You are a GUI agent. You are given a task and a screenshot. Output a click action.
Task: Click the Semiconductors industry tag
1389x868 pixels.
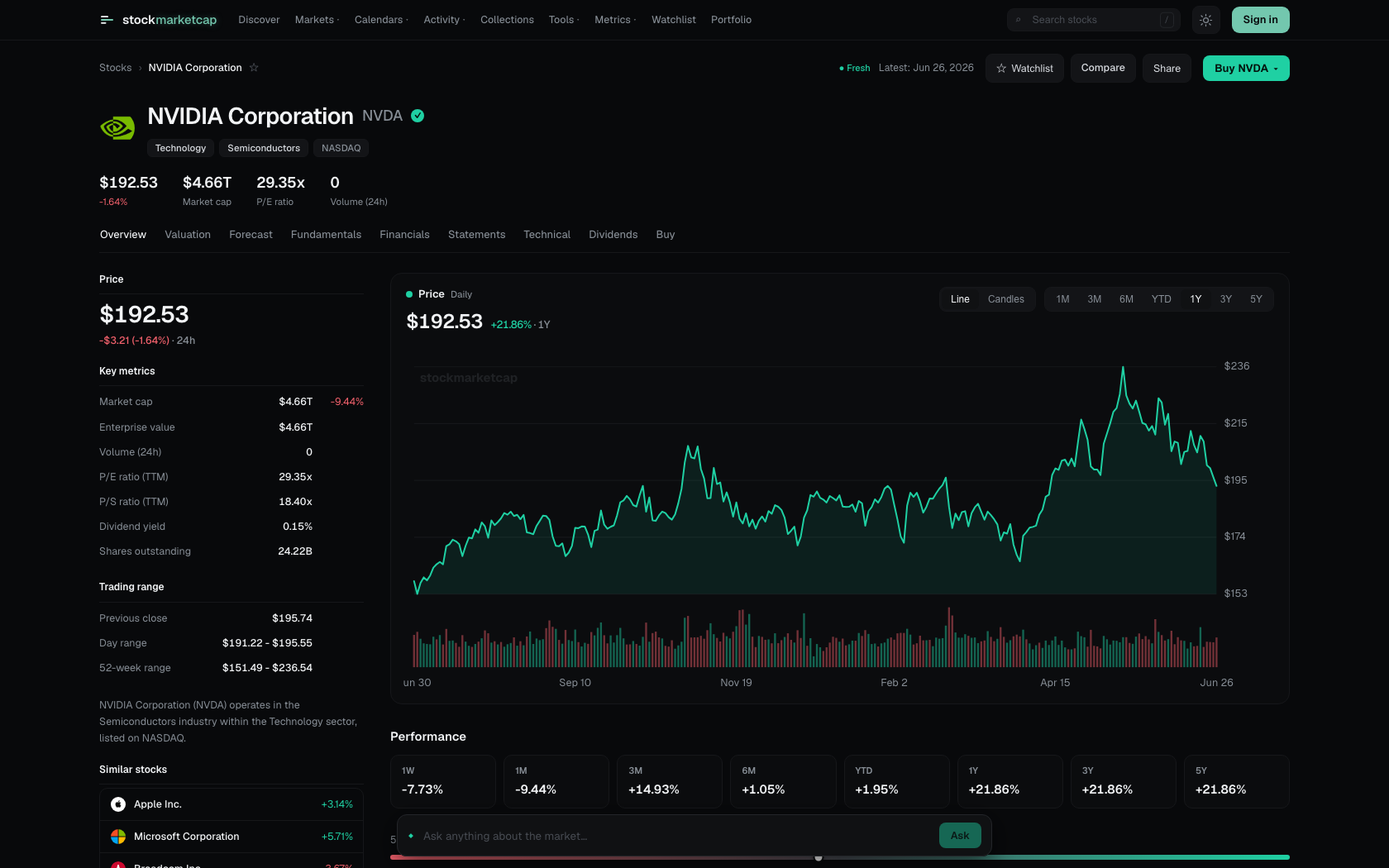(x=264, y=148)
